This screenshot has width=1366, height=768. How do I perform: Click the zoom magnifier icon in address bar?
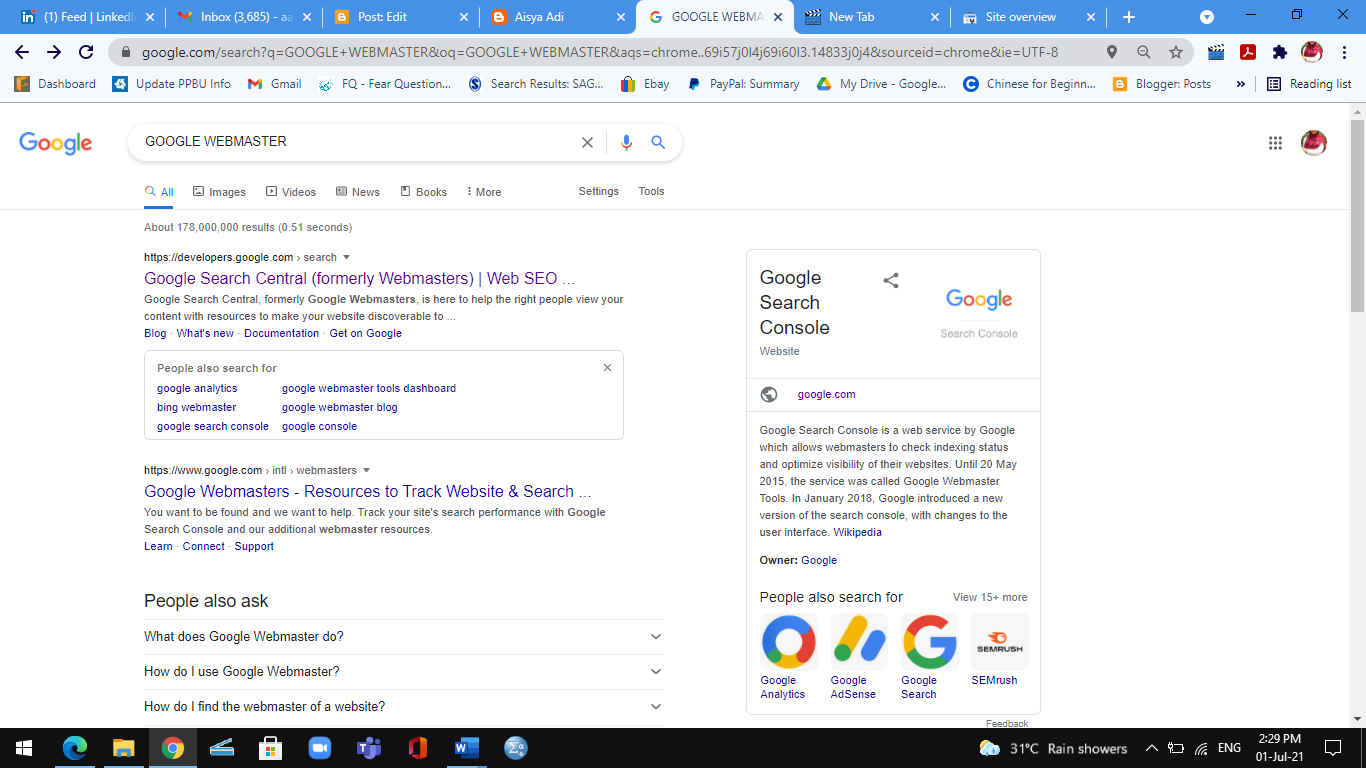1144,52
